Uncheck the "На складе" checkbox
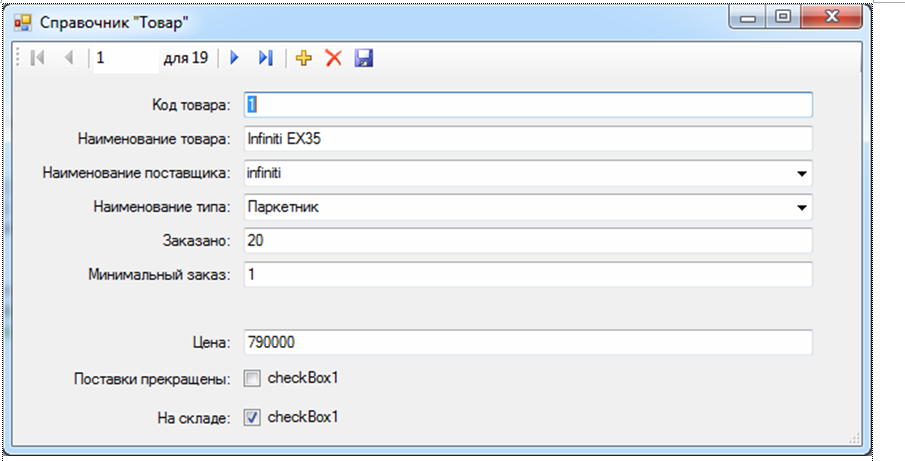905x461 pixels. tap(252, 417)
